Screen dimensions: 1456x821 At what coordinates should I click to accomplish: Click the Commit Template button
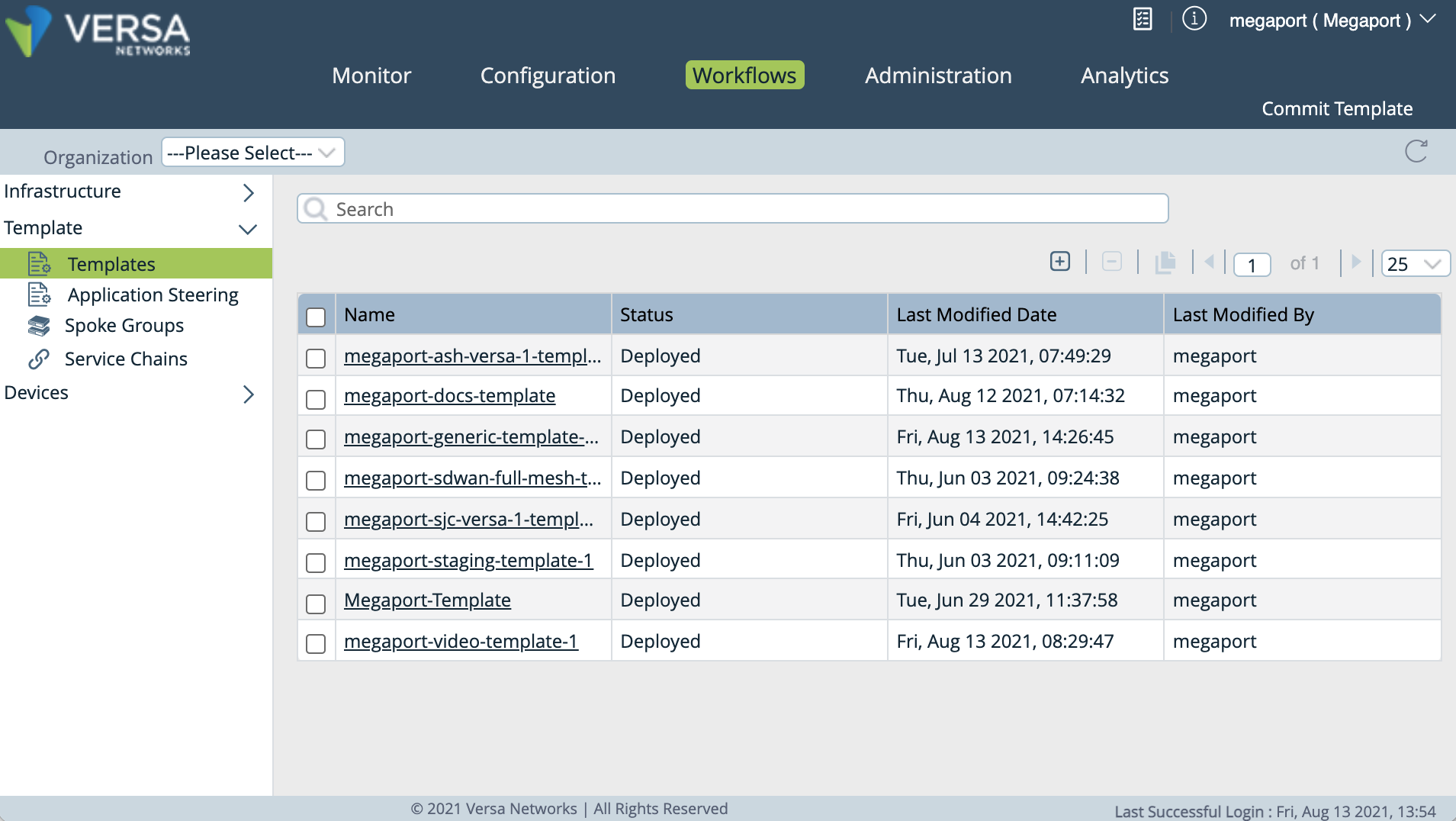(x=1337, y=108)
